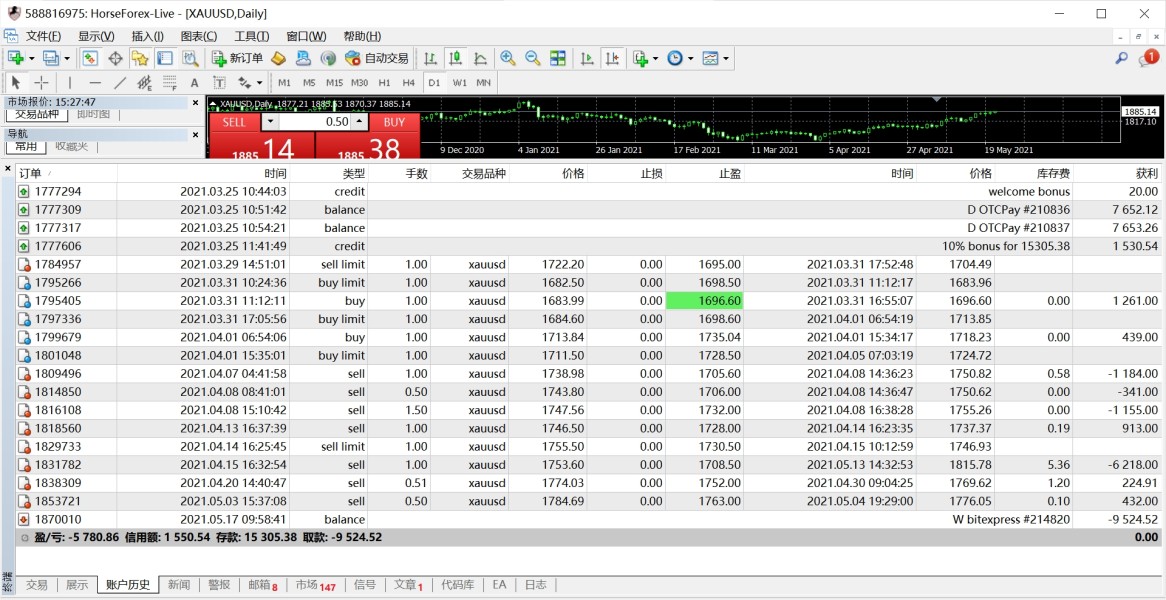Toggle candlestick chart display mode

(x=455, y=59)
